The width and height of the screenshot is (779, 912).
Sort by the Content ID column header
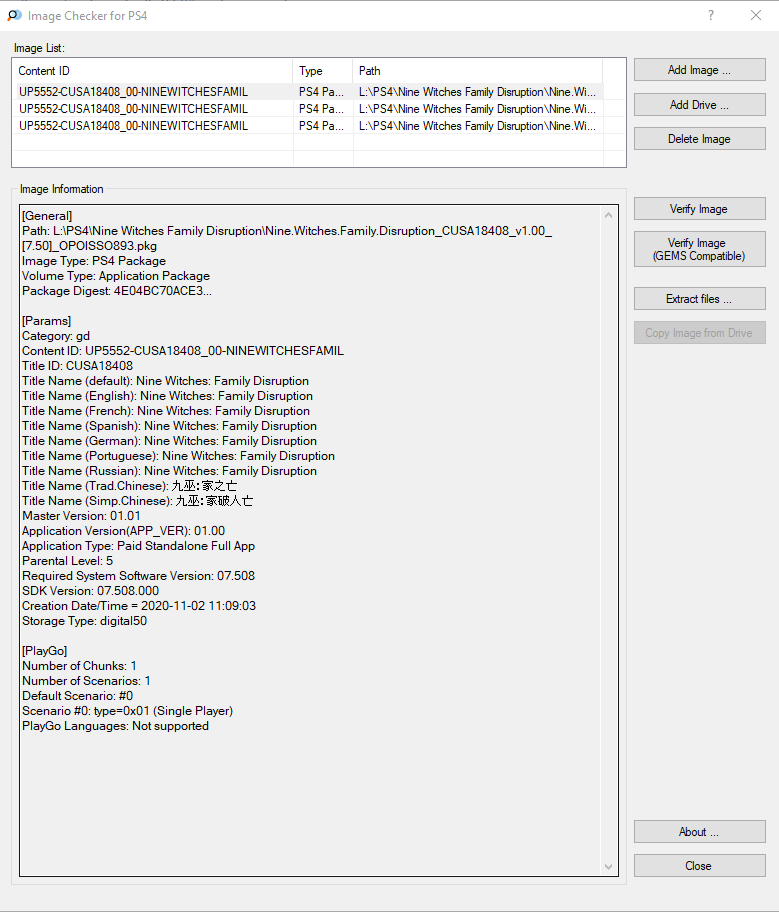152,71
